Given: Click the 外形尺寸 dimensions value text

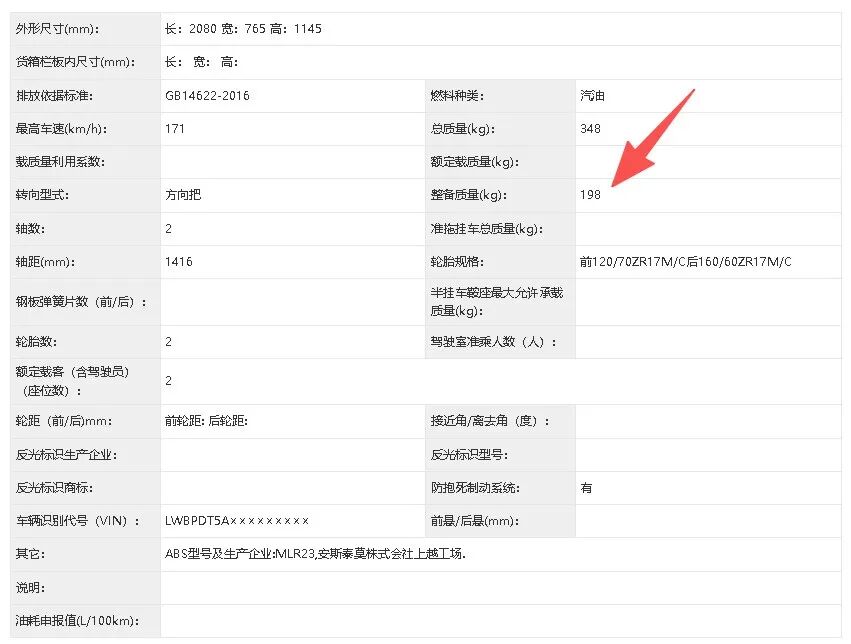Looking at the screenshot, I should point(243,29).
